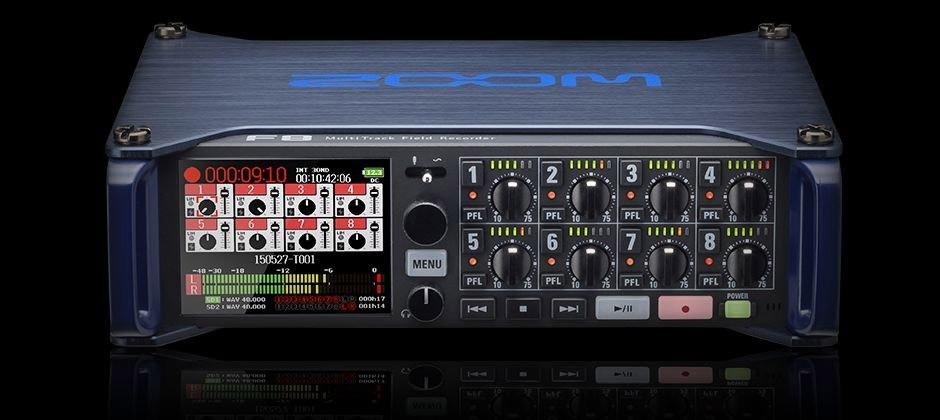Screen dimensions: 940x420
Task: Select the track 5 fader on LCD
Action: 225,235
